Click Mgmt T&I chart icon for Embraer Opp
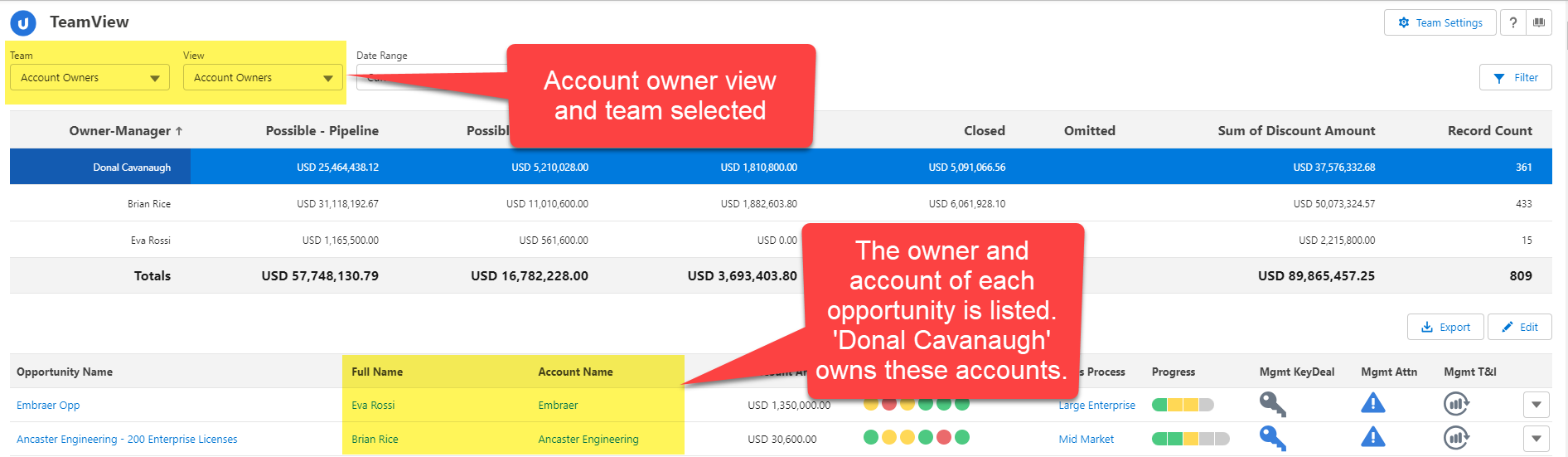Image resolution: width=1568 pixels, height=457 pixels. pyautogui.click(x=1456, y=404)
